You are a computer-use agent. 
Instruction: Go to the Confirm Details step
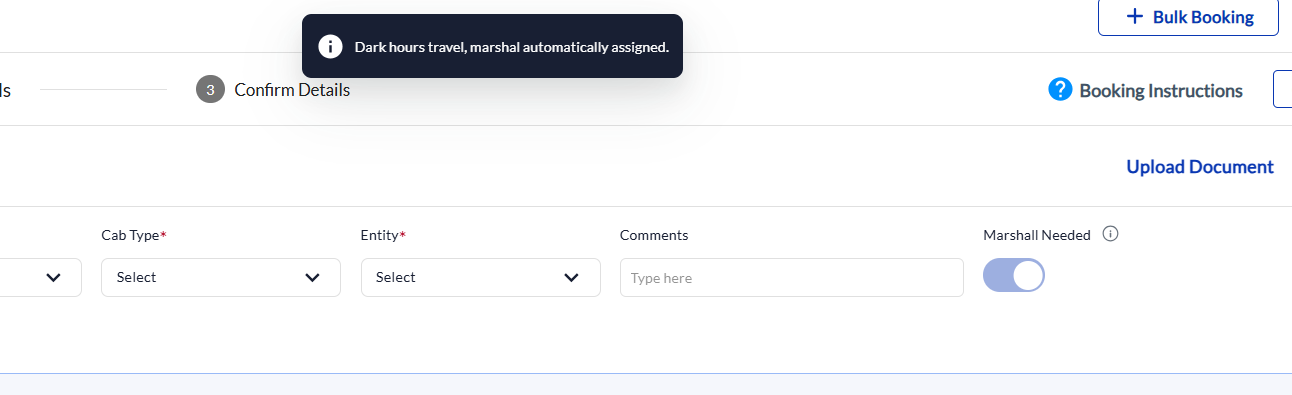[292, 90]
